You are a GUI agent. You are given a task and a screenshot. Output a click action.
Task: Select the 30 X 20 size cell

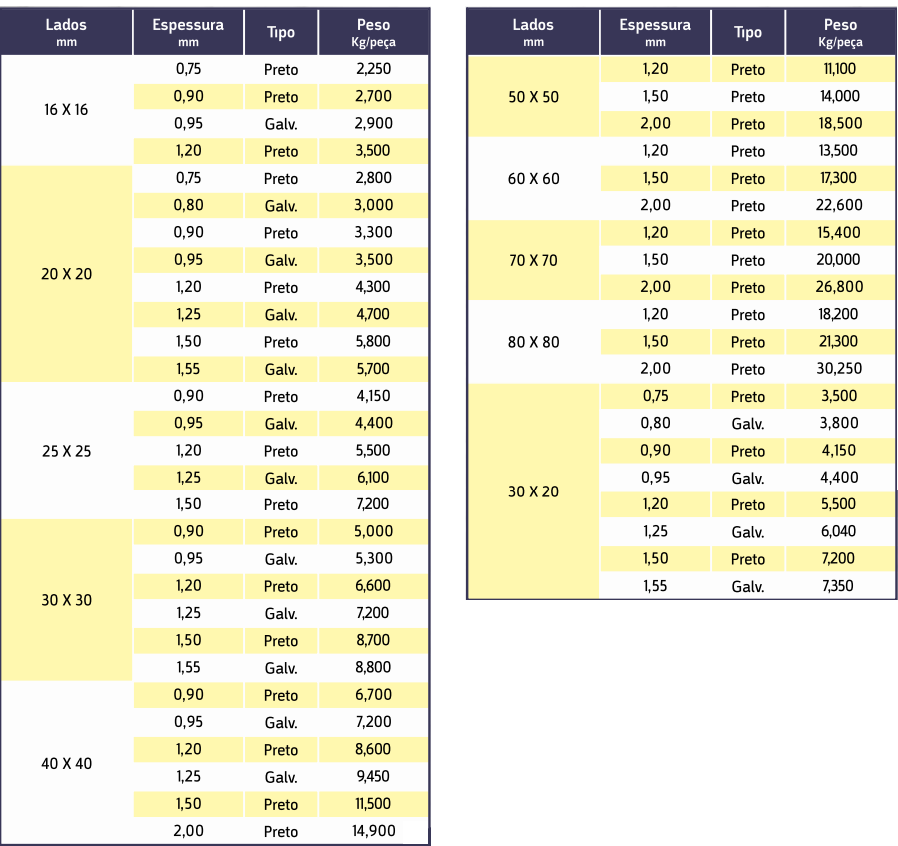533,491
